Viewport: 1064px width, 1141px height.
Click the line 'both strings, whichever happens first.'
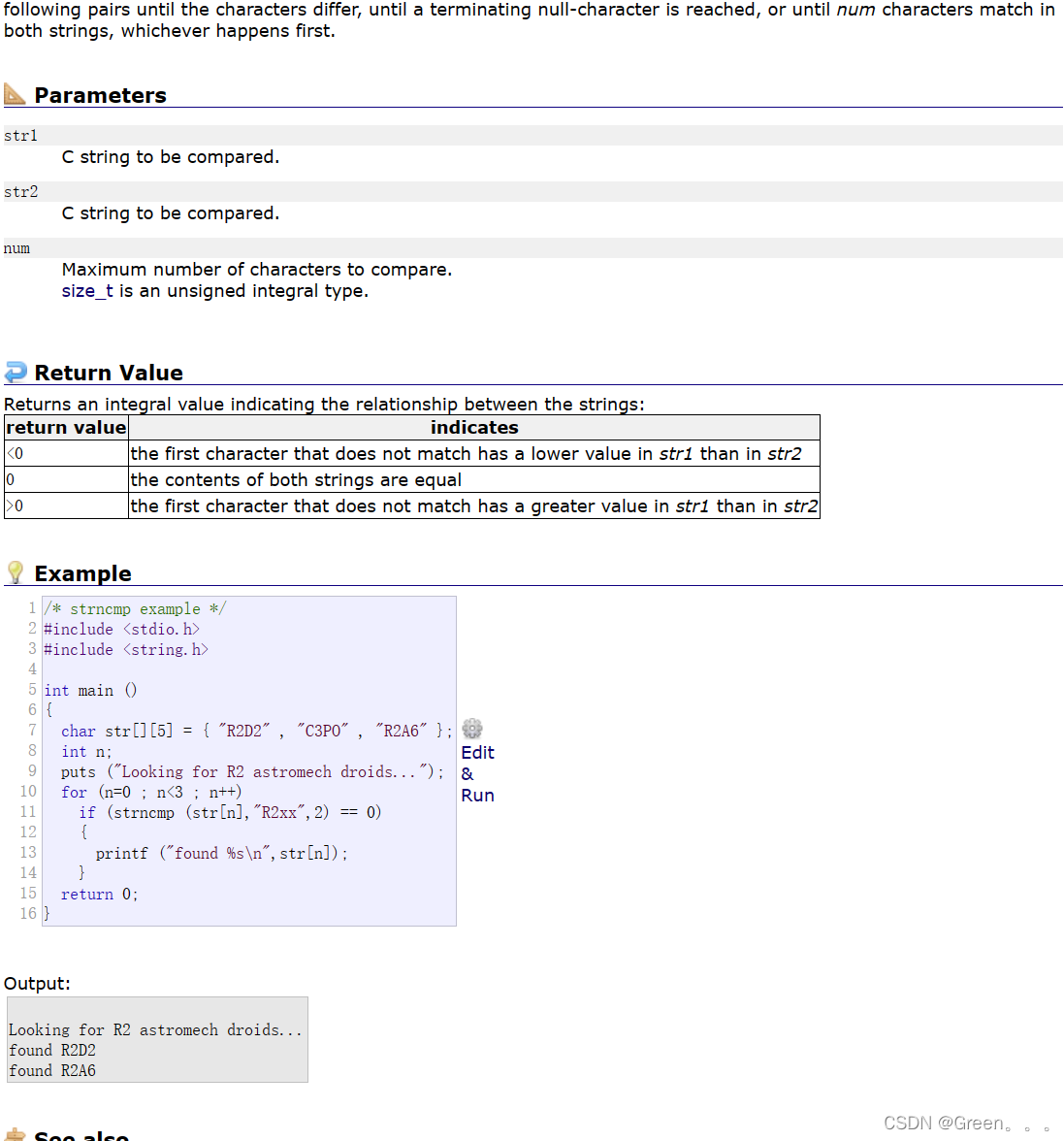(x=170, y=31)
